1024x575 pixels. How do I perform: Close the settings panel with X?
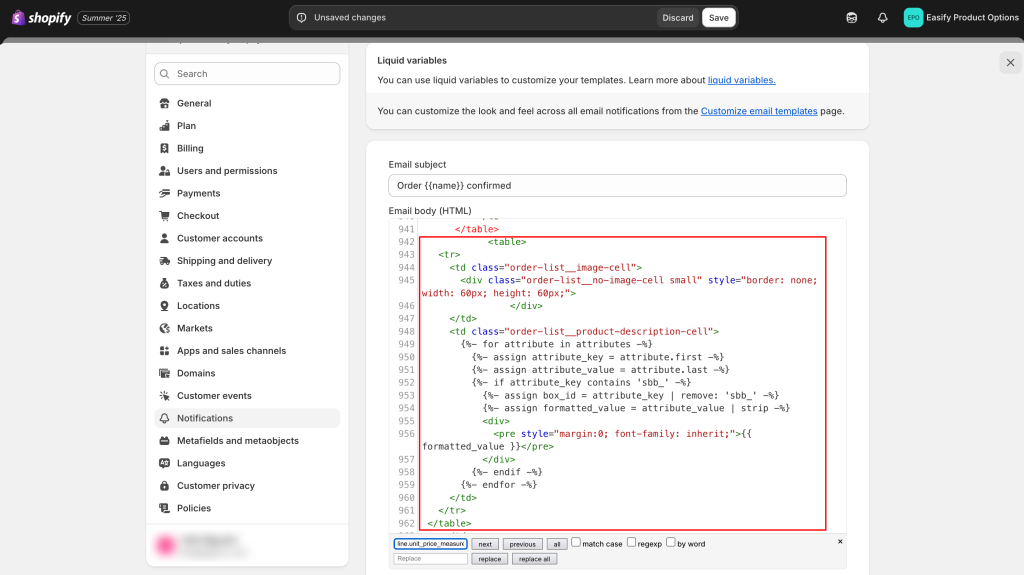click(1010, 63)
